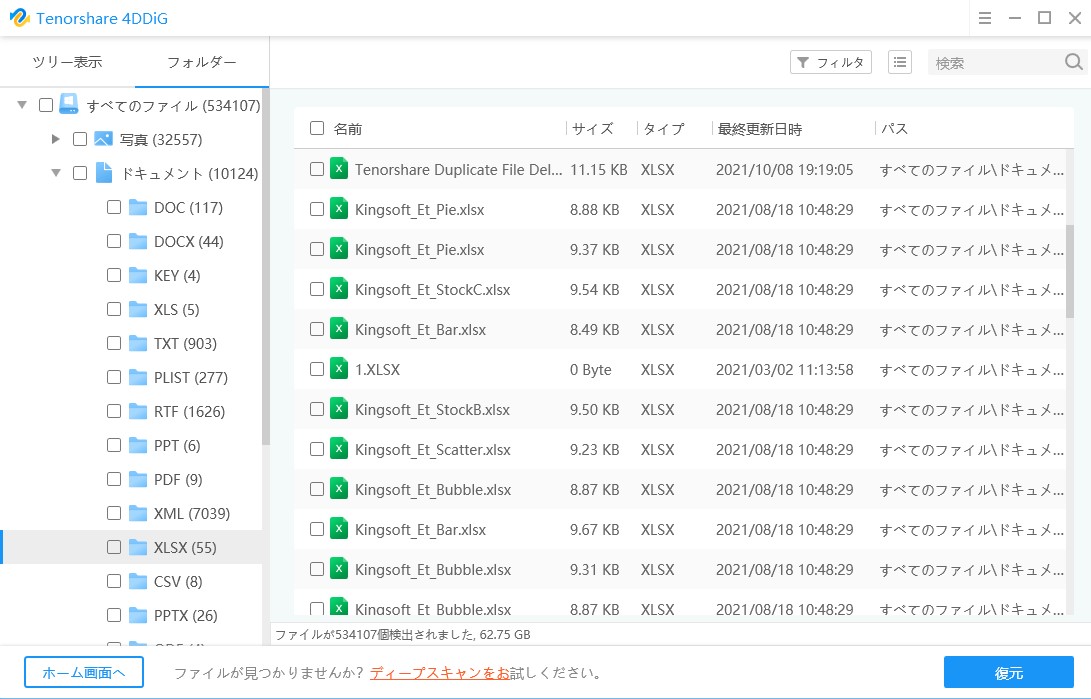Switch to フォルダー tab
The height and width of the screenshot is (699, 1091).
[x=202, y=62]
